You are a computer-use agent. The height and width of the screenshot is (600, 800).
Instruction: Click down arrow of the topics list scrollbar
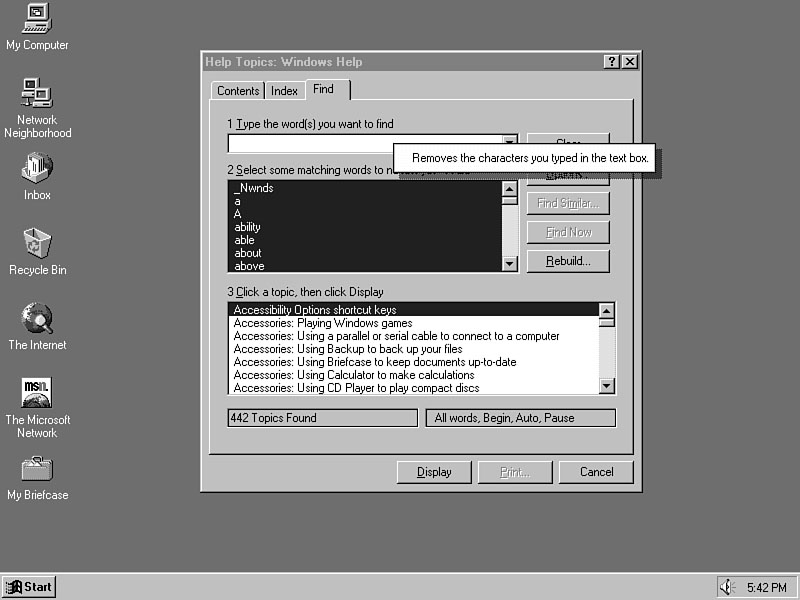(607, 386)
